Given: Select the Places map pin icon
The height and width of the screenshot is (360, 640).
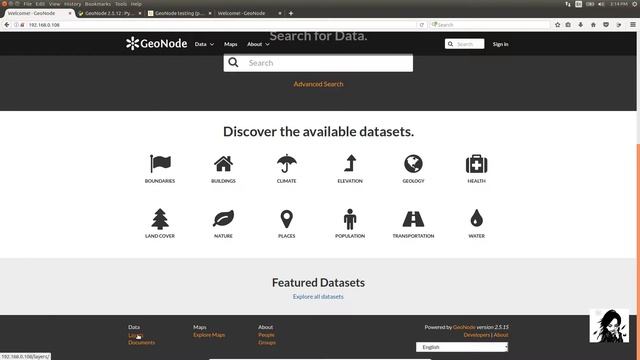Looking at the screenshot, I should 287,219.
